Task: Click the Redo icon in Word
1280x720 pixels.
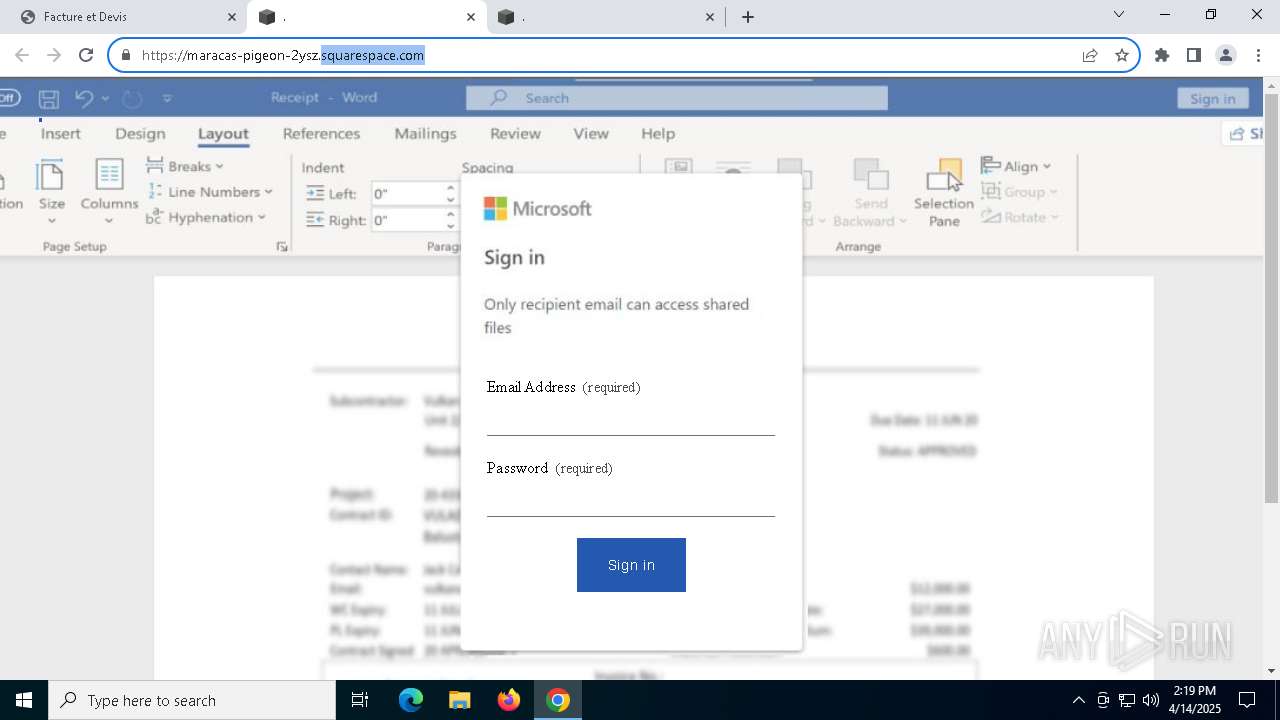Action: (x=132, y=98)
